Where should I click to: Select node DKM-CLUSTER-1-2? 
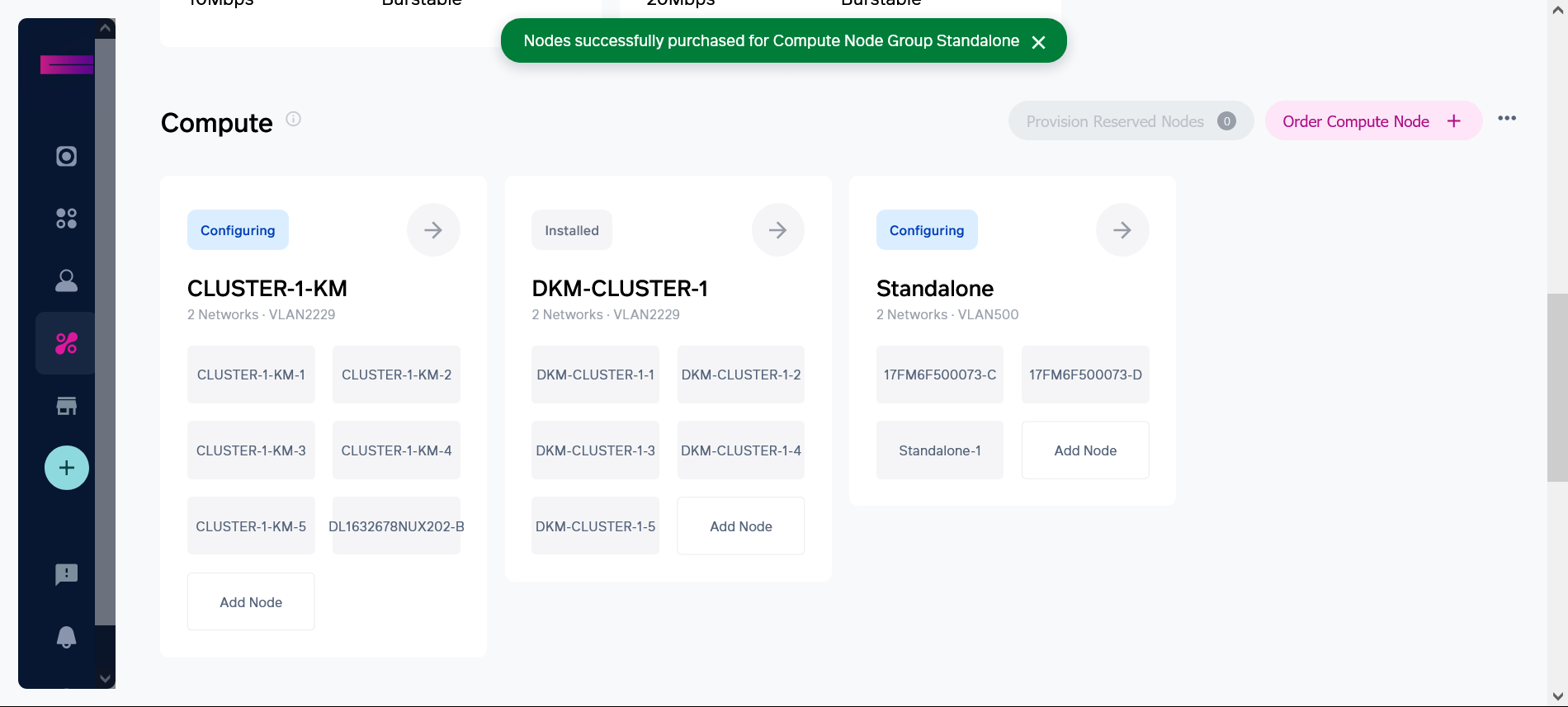point(741,375)
